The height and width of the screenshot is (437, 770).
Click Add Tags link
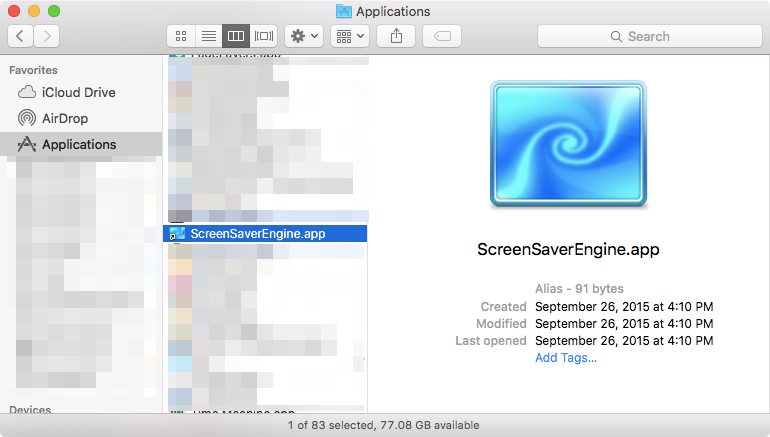[x=566, y=358]
